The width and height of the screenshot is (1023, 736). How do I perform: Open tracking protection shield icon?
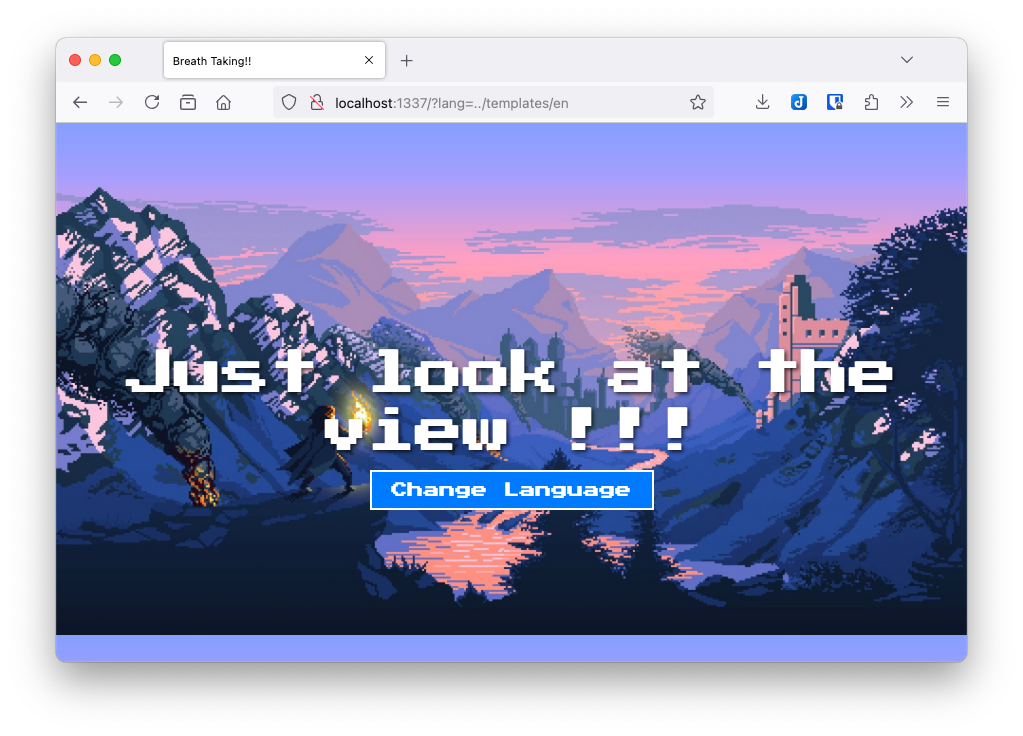(289, 102)
